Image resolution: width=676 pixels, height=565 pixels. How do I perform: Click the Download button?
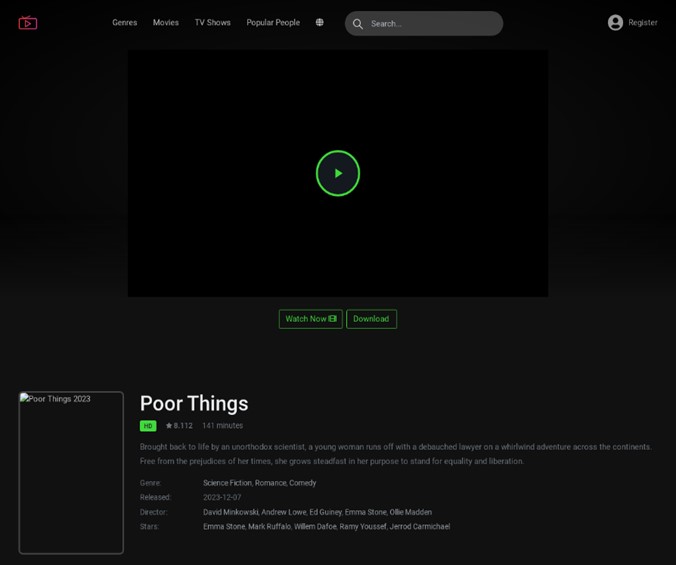point(371,319)
